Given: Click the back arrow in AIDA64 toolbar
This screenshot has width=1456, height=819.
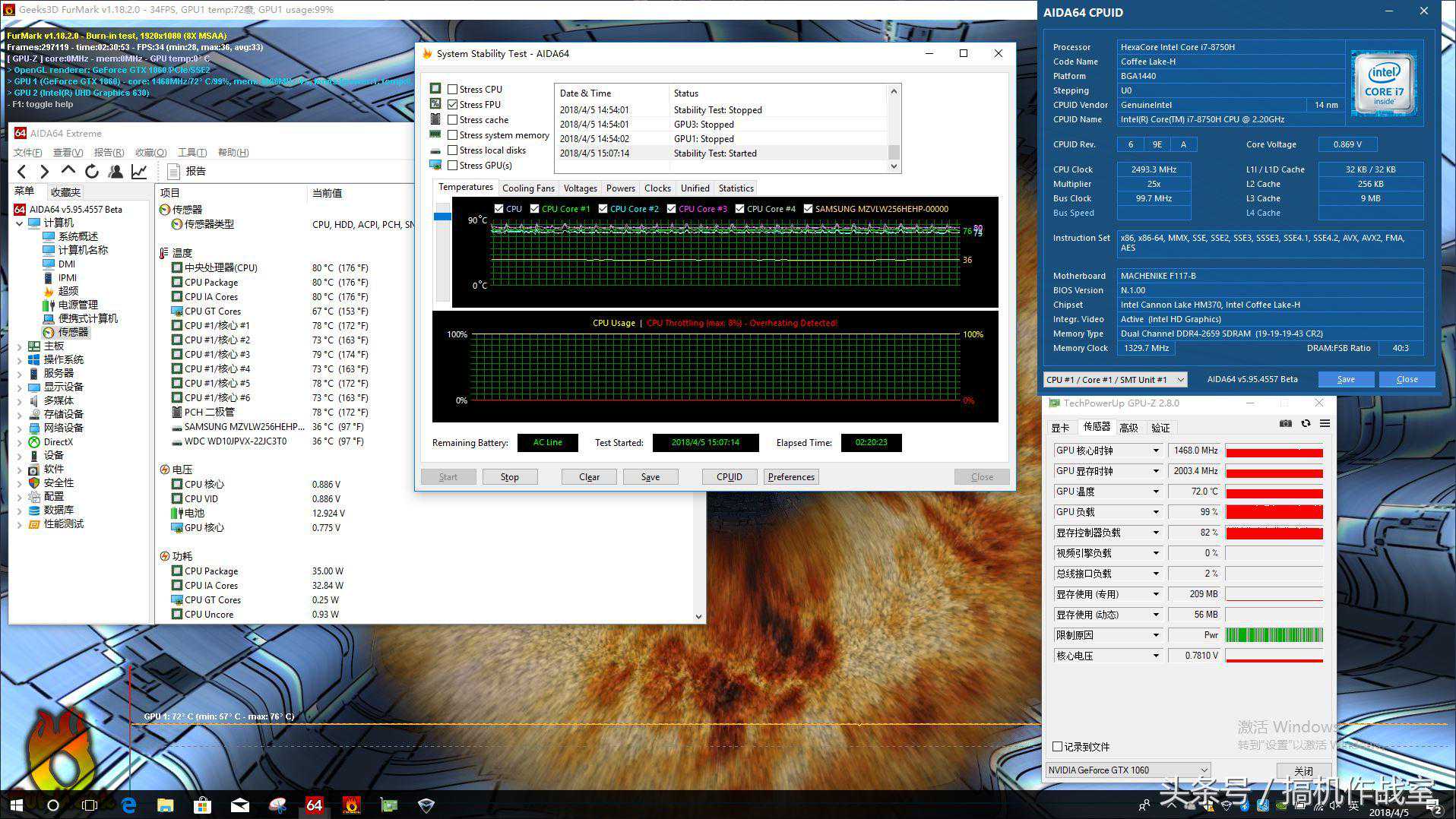Looking at the screenshot, I should click(x=22, y=172).
